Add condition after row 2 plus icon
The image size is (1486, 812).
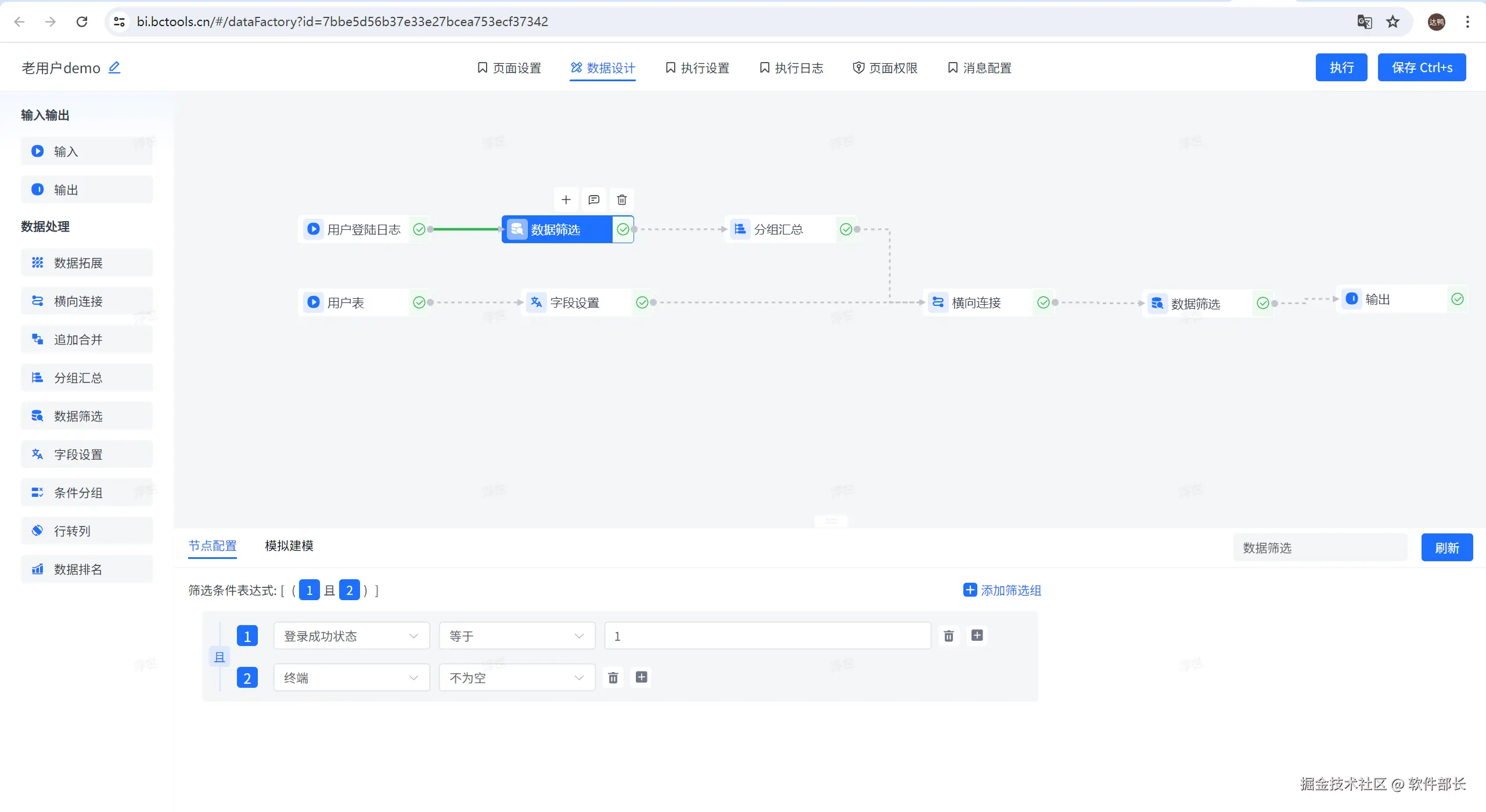coord(641,677)
